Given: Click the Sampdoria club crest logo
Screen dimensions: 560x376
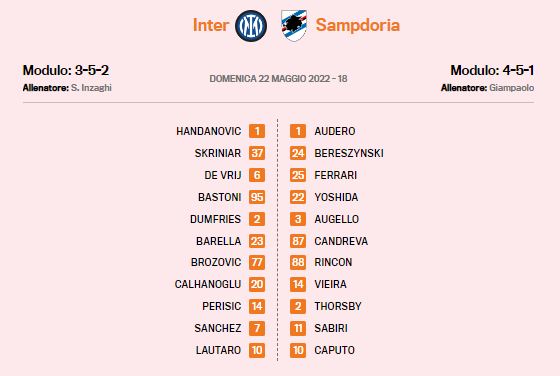Looking at the screenshot, I should click(294, 26).
